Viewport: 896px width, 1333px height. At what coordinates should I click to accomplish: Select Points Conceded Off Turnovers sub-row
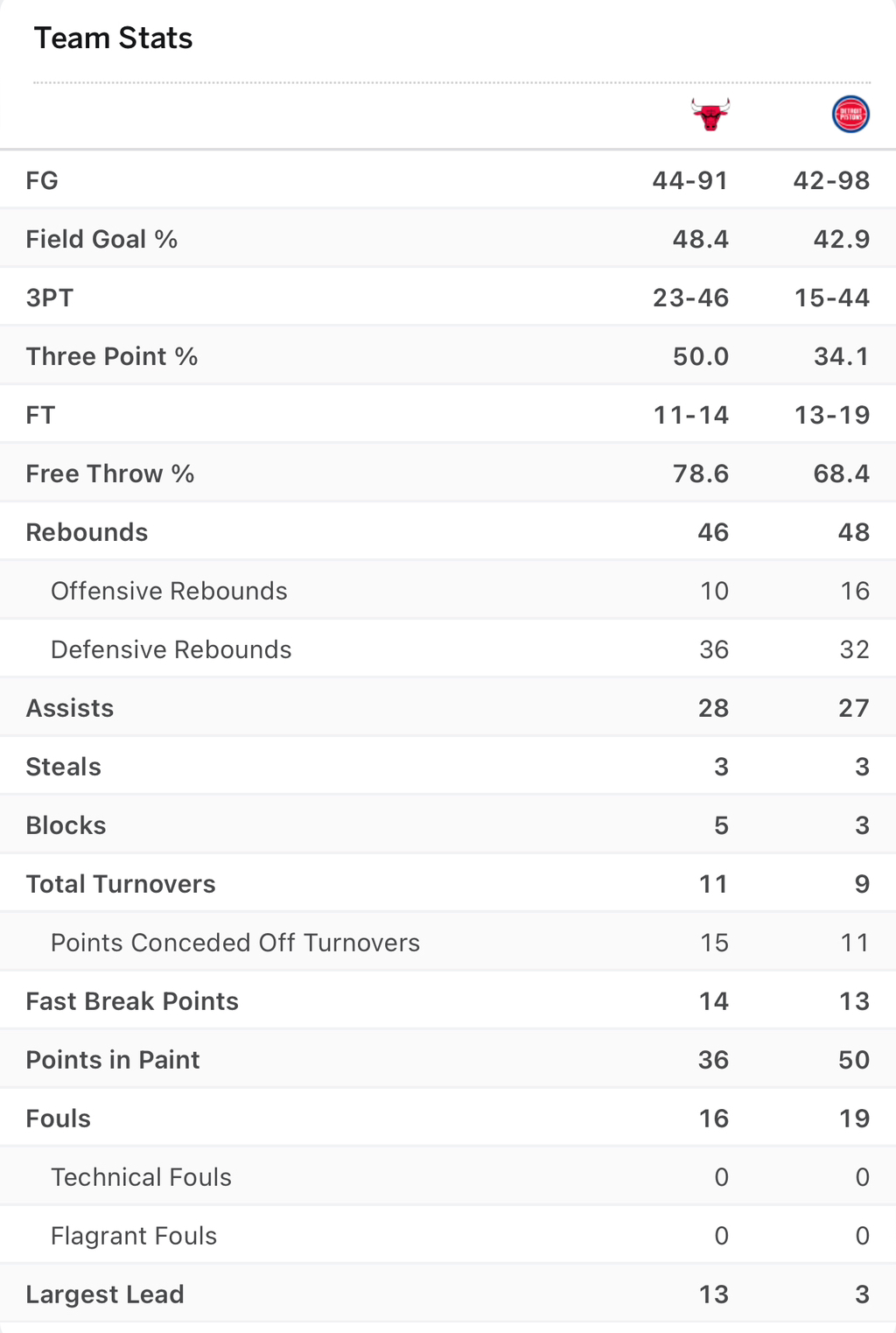[448, 942]
